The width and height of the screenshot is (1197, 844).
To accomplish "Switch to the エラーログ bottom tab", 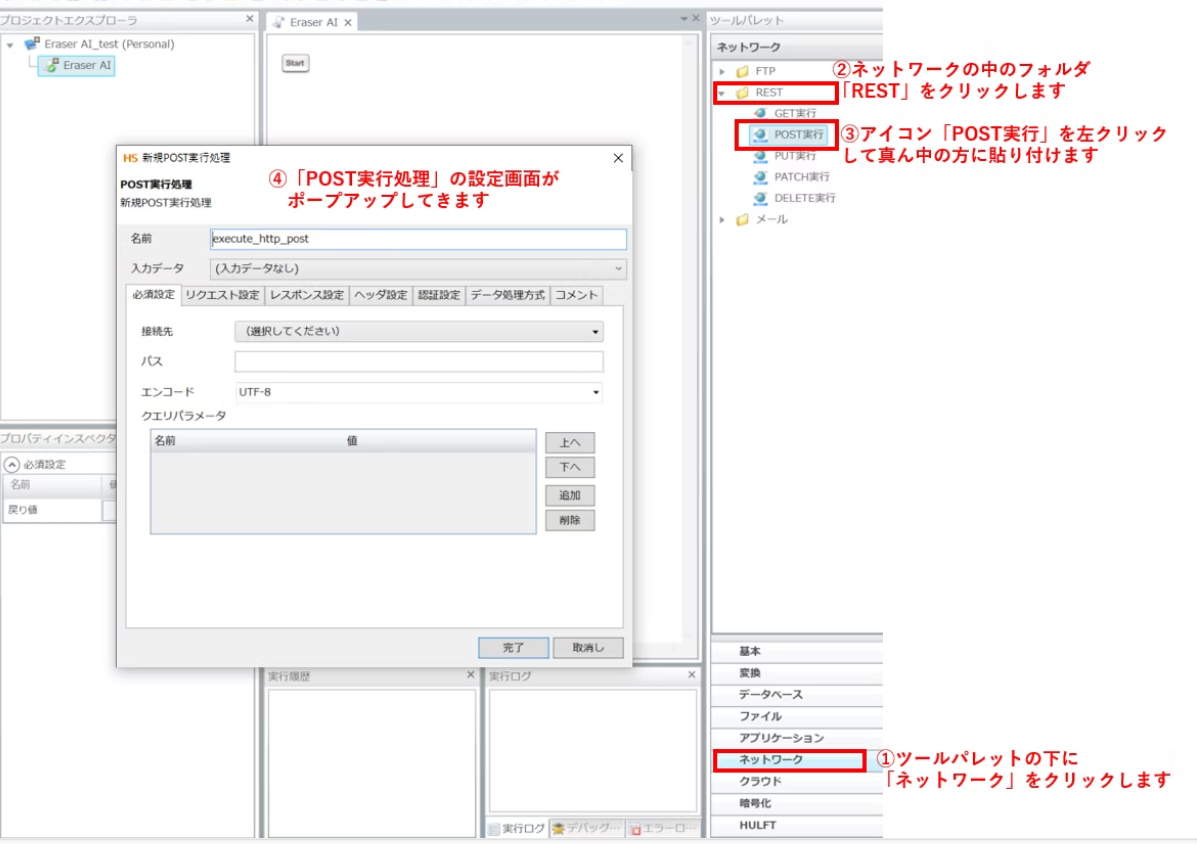I will point(663,828).
